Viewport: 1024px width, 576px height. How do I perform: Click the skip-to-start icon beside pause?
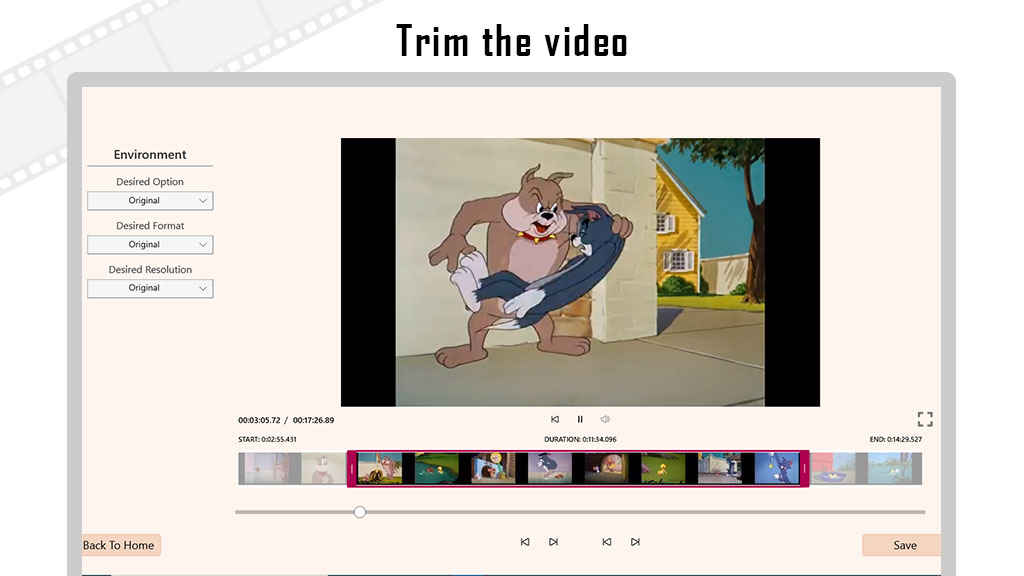click(x=554, y=419)
